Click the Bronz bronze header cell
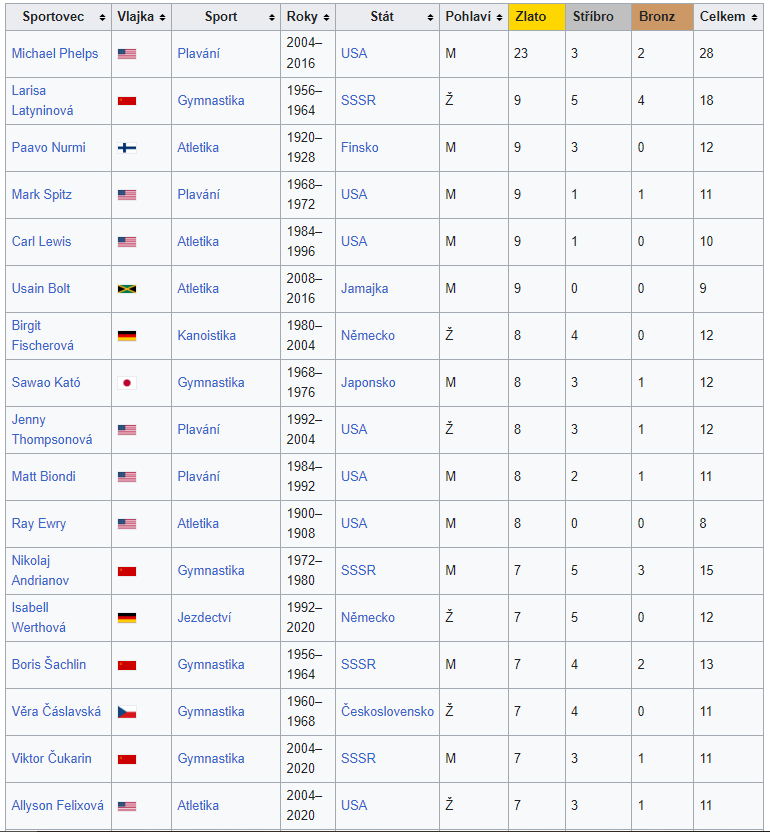This screenshot has width=770, height=832. coord(662,17)
